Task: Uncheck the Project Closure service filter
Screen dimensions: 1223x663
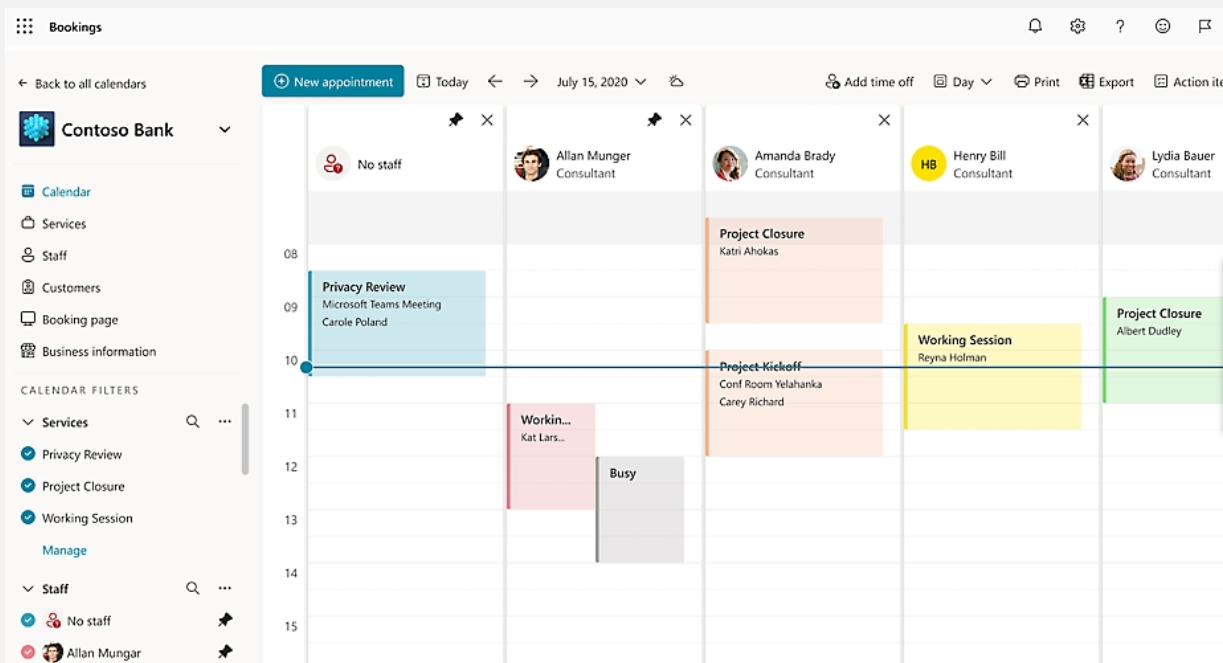Action: (x=28, y=486)
